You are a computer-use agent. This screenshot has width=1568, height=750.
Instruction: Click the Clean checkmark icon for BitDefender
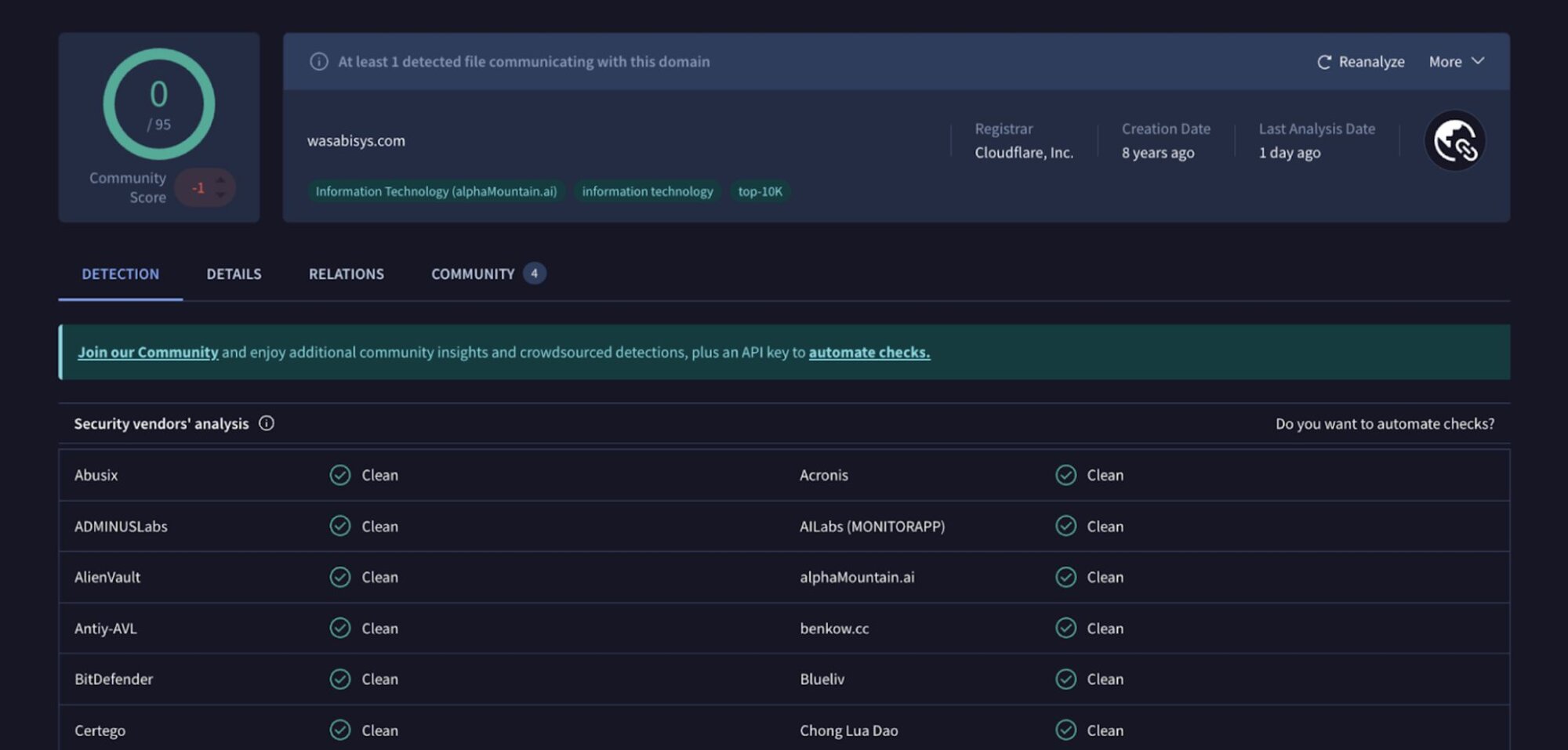339,679
